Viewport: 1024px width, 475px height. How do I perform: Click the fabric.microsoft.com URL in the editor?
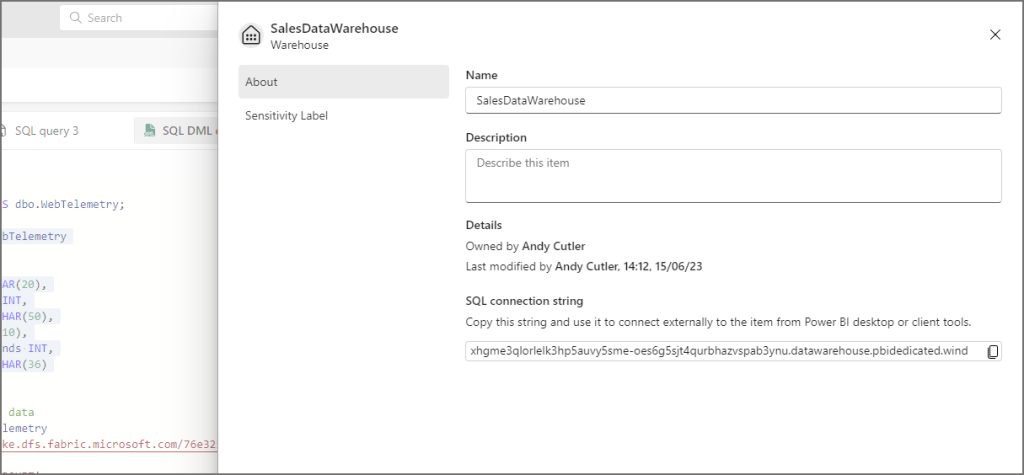[x=109, y=445]
